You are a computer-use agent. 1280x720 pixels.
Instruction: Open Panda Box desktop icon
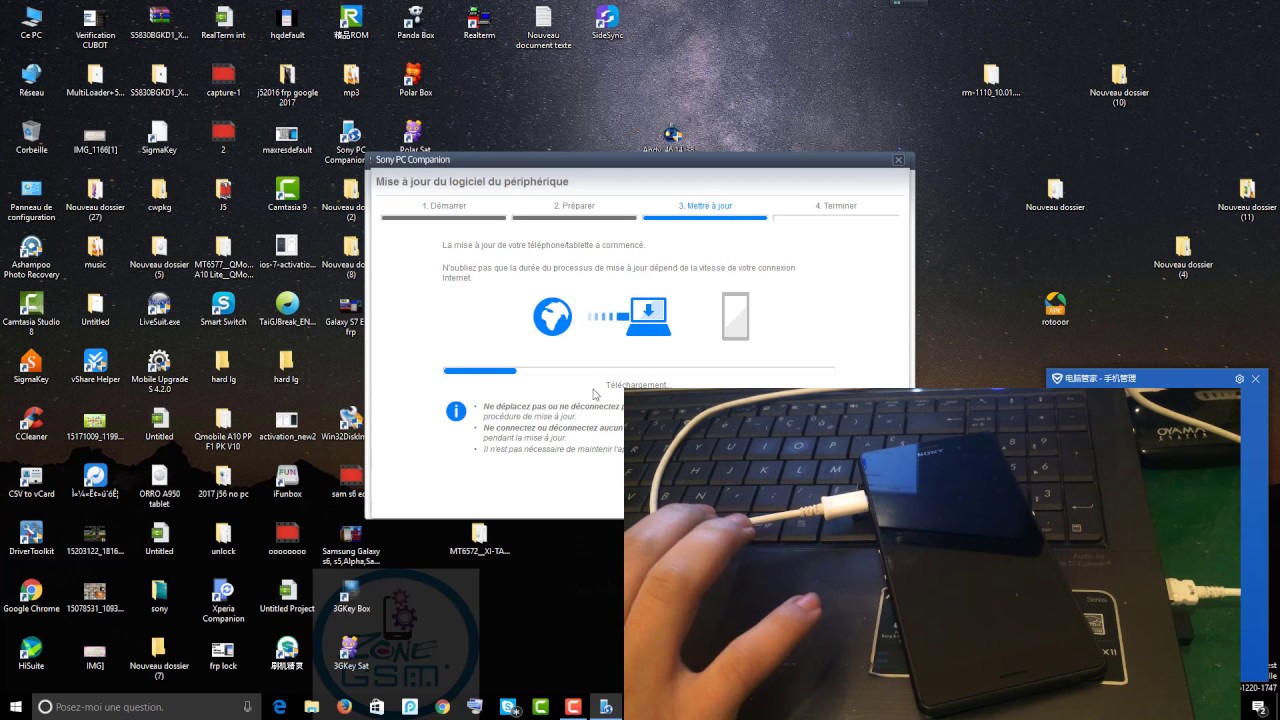tap(415, 23)
